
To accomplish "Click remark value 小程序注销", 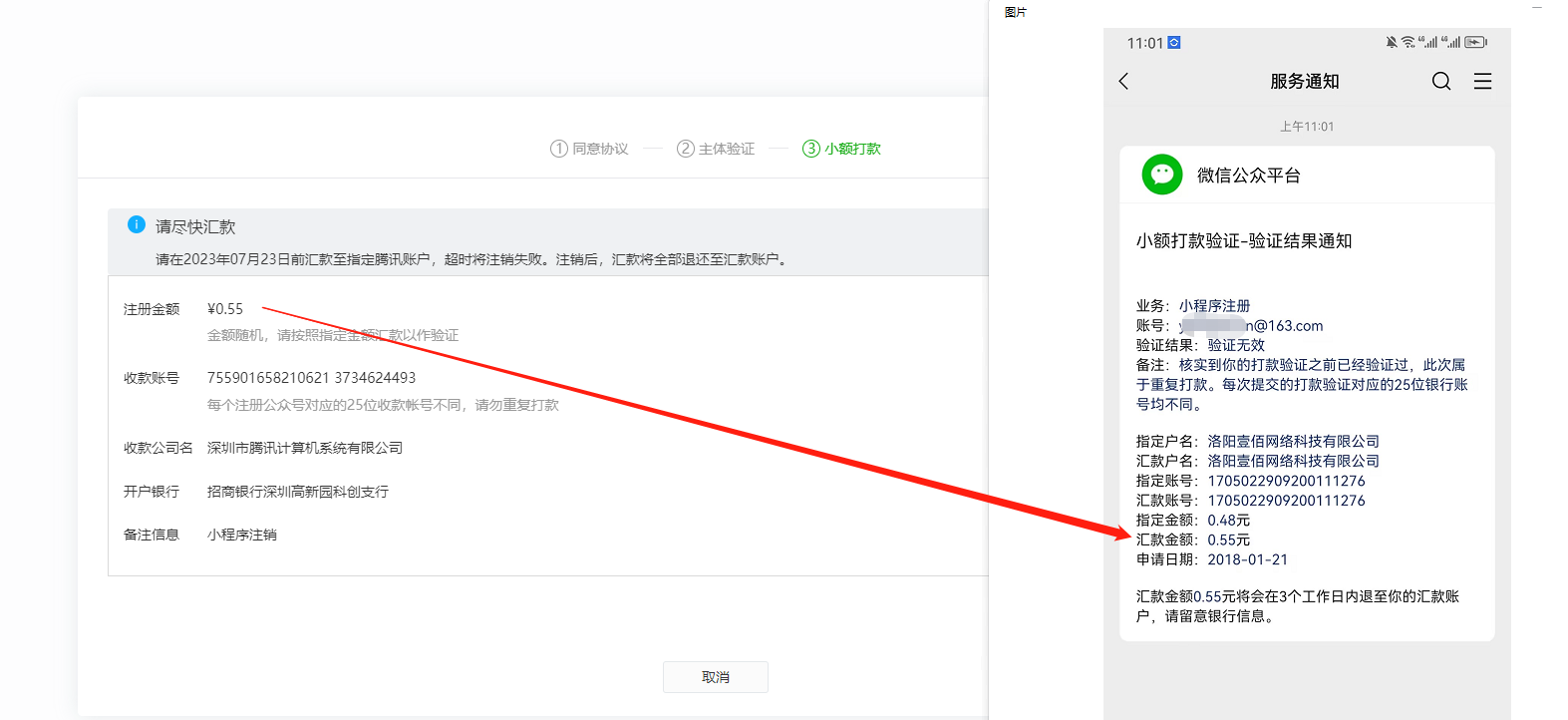I will pos(242,535).
